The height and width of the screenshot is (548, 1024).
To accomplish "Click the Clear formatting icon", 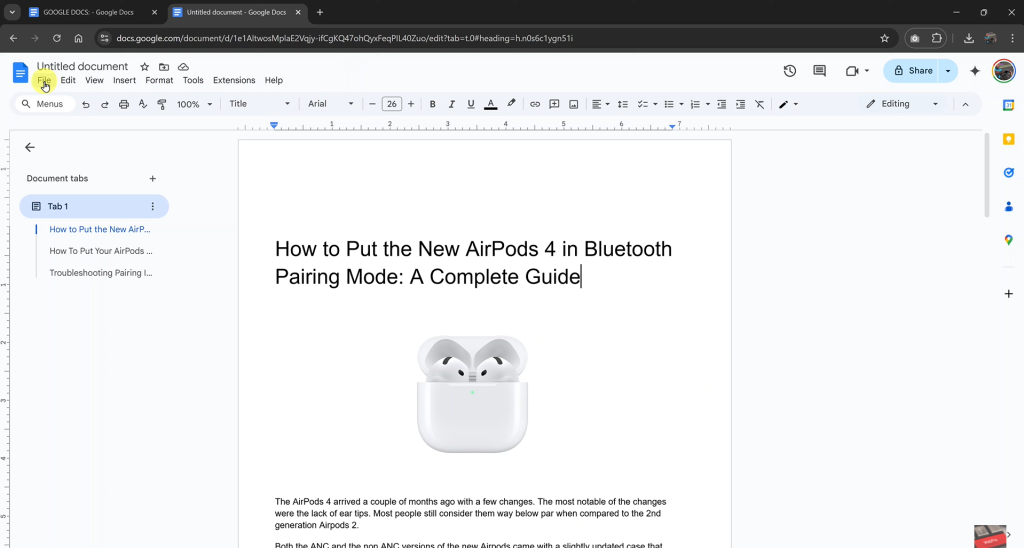I will [760, 104].
